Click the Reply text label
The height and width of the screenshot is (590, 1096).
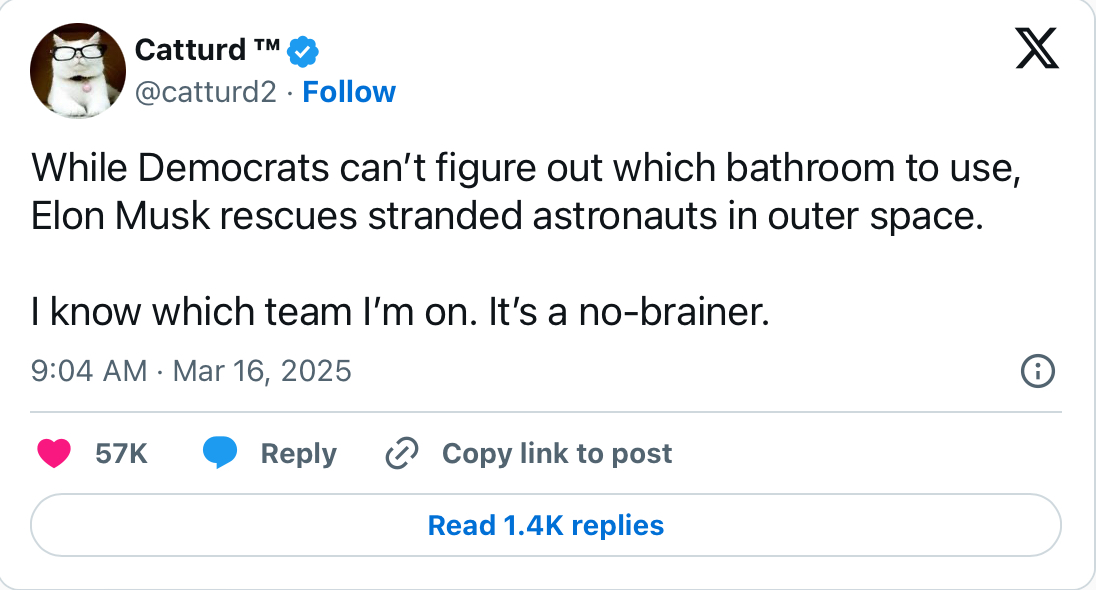[298, 454]
